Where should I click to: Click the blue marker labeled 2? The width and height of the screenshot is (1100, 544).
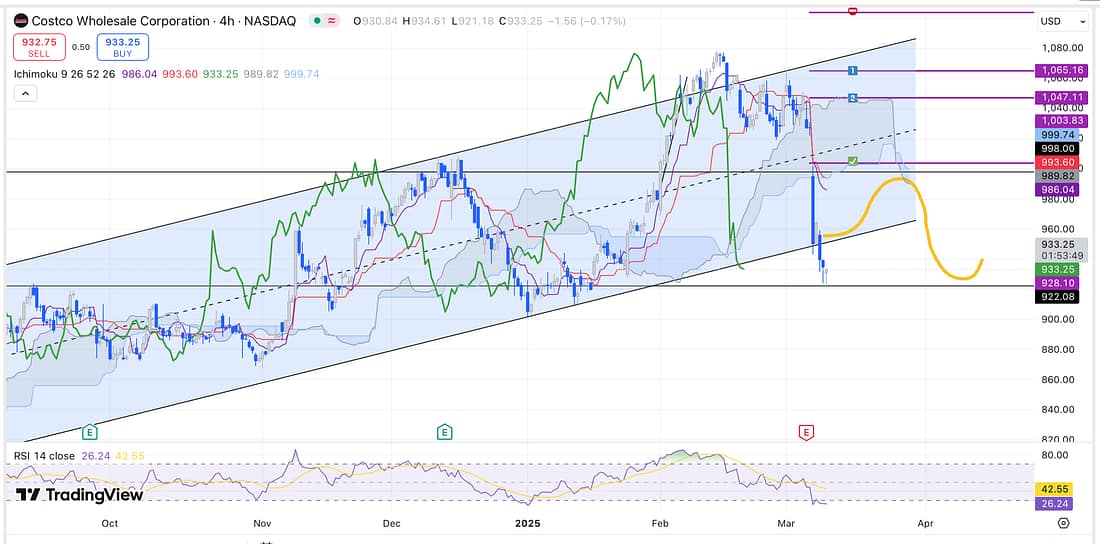tap(852, 98)
